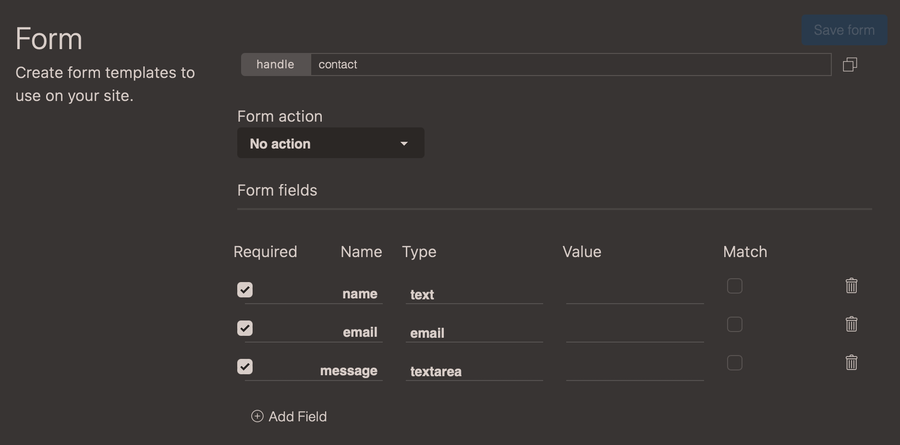
Task: Delete the message field row
Action: point(851,362)
